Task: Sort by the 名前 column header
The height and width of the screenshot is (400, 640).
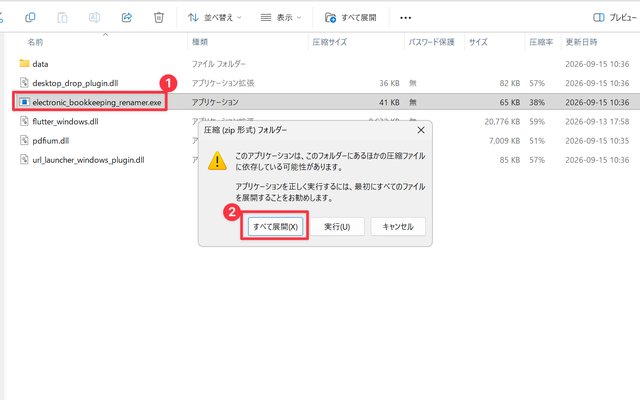Action: coord(35,42)
